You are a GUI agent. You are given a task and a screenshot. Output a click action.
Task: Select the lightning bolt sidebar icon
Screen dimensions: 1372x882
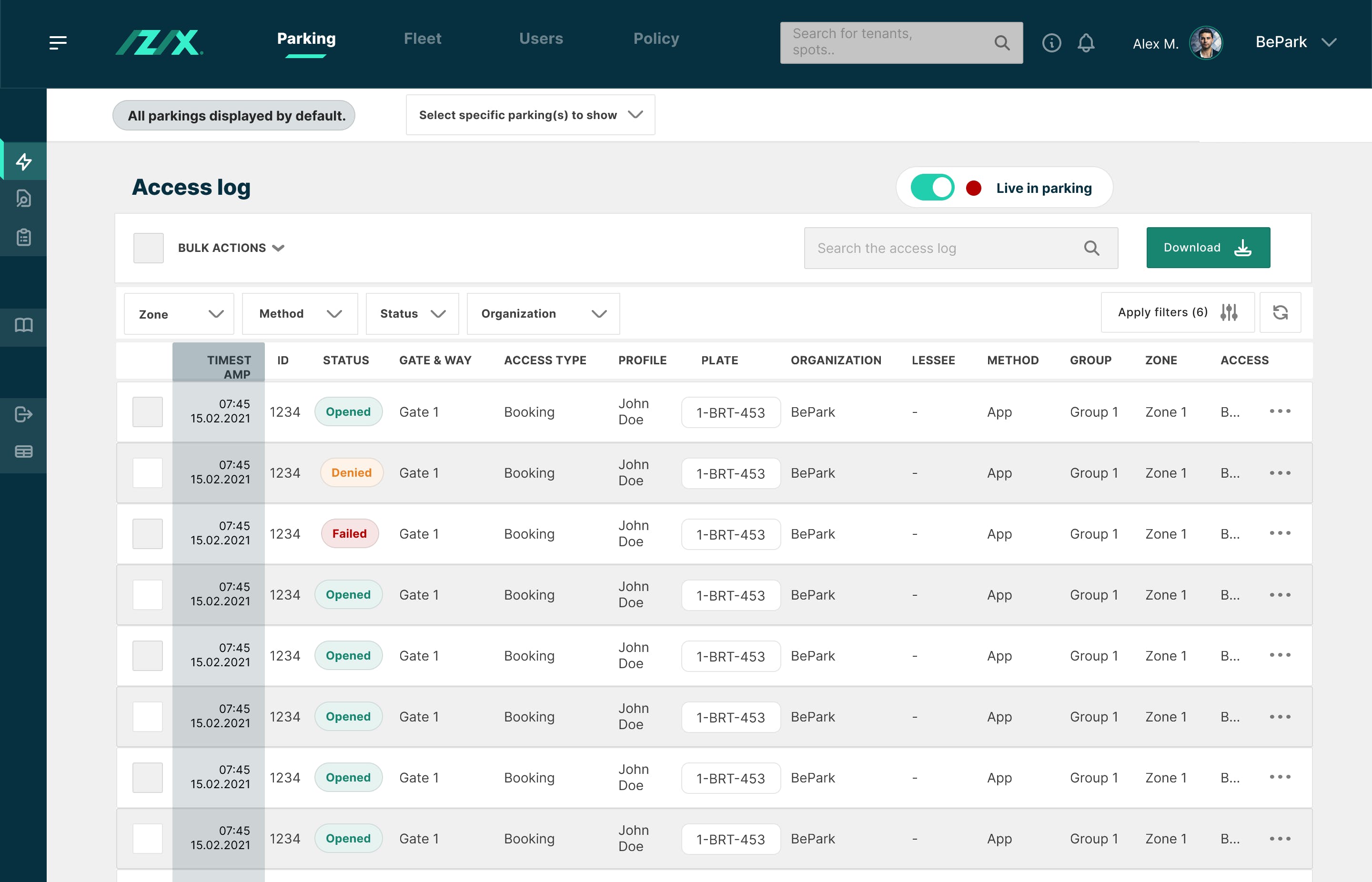[x=23, y=161]
